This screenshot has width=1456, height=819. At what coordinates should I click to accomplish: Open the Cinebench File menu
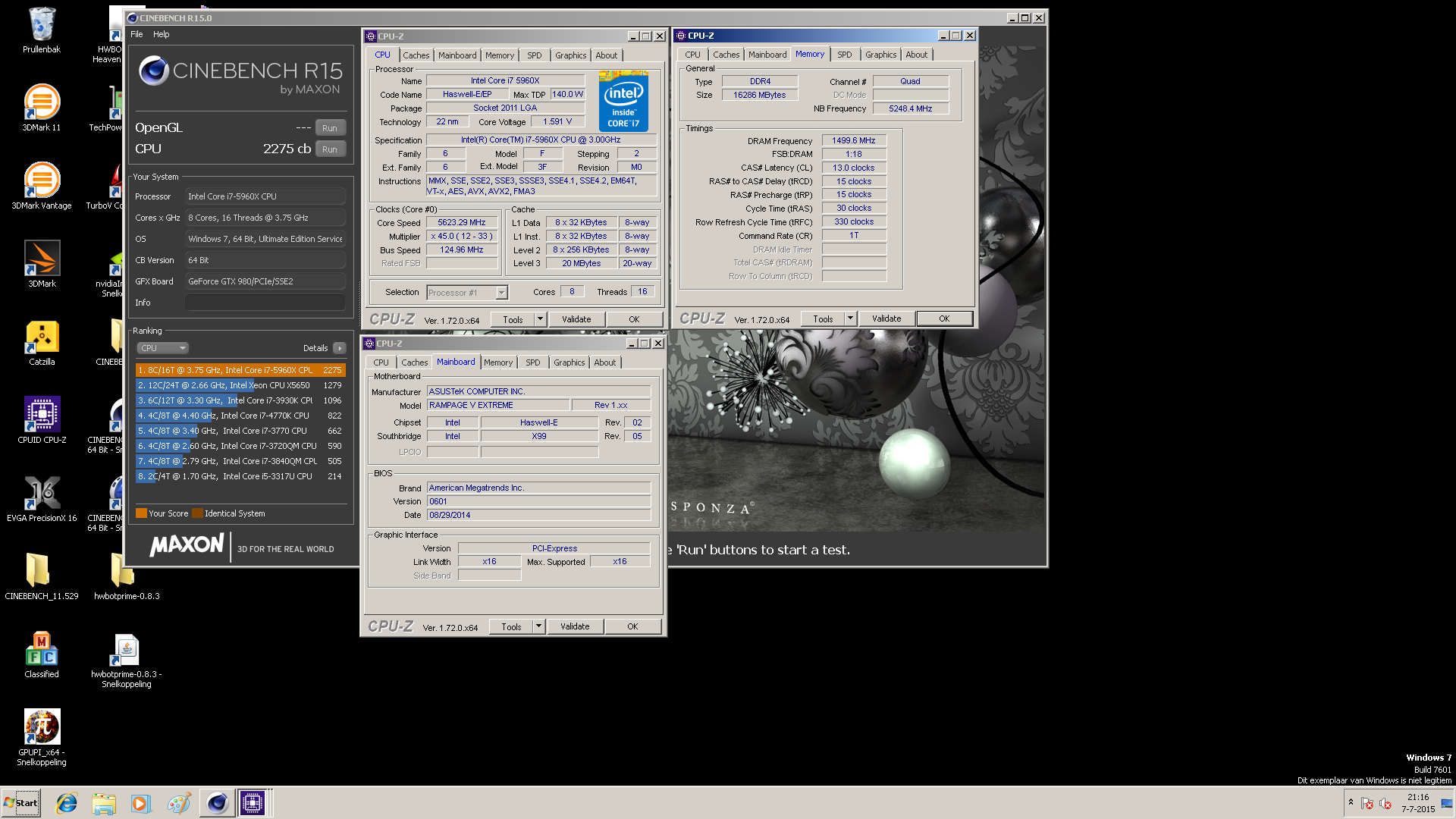coord(136,34)
